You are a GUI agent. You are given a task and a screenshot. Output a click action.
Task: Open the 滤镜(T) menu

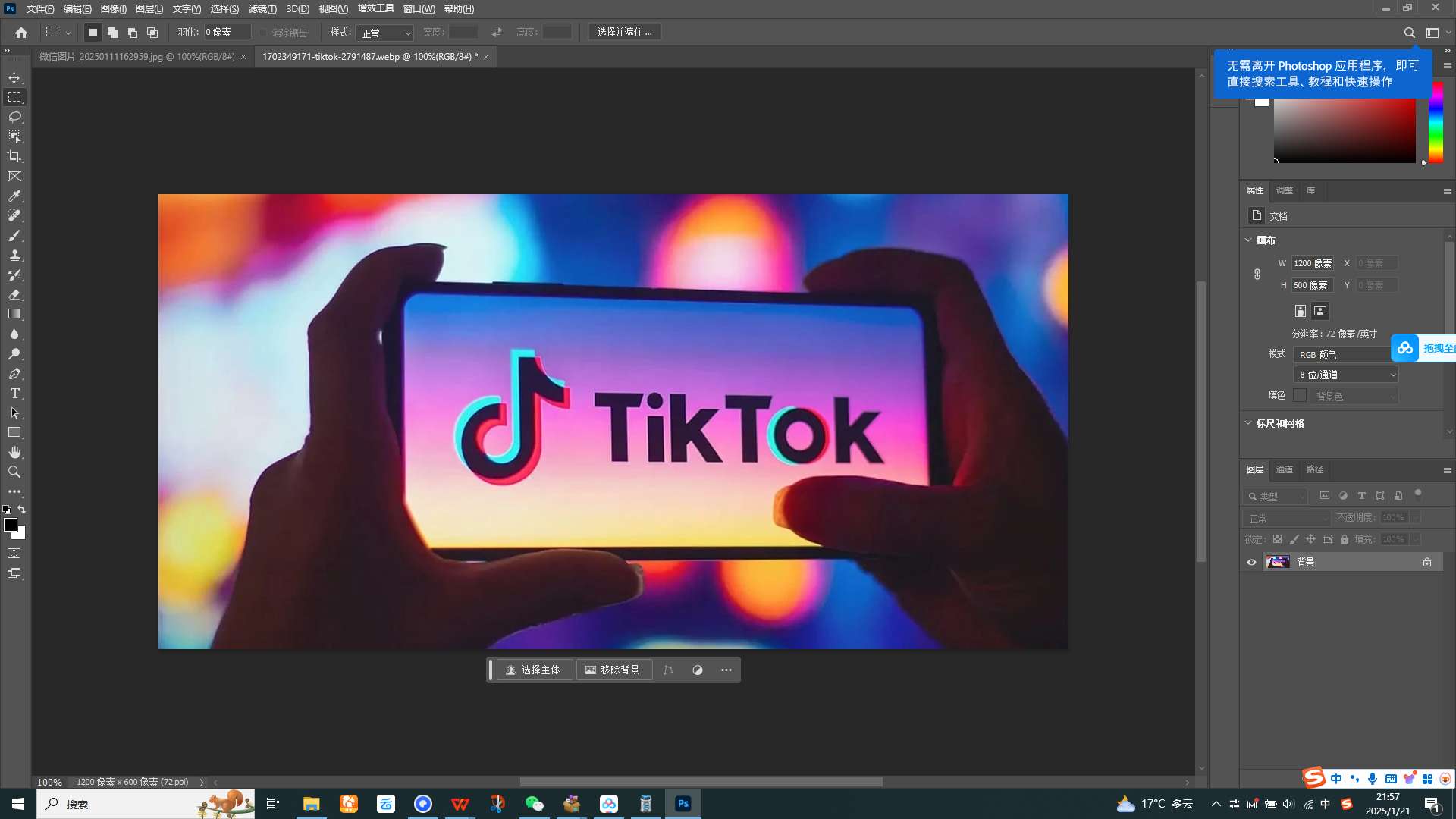(x=262, y=9)
